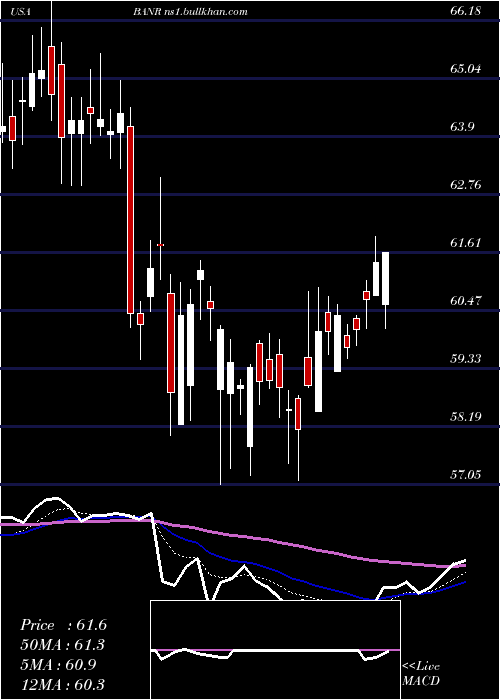
Task: Click the USA label at top left
Action: (x=21, y=12)
